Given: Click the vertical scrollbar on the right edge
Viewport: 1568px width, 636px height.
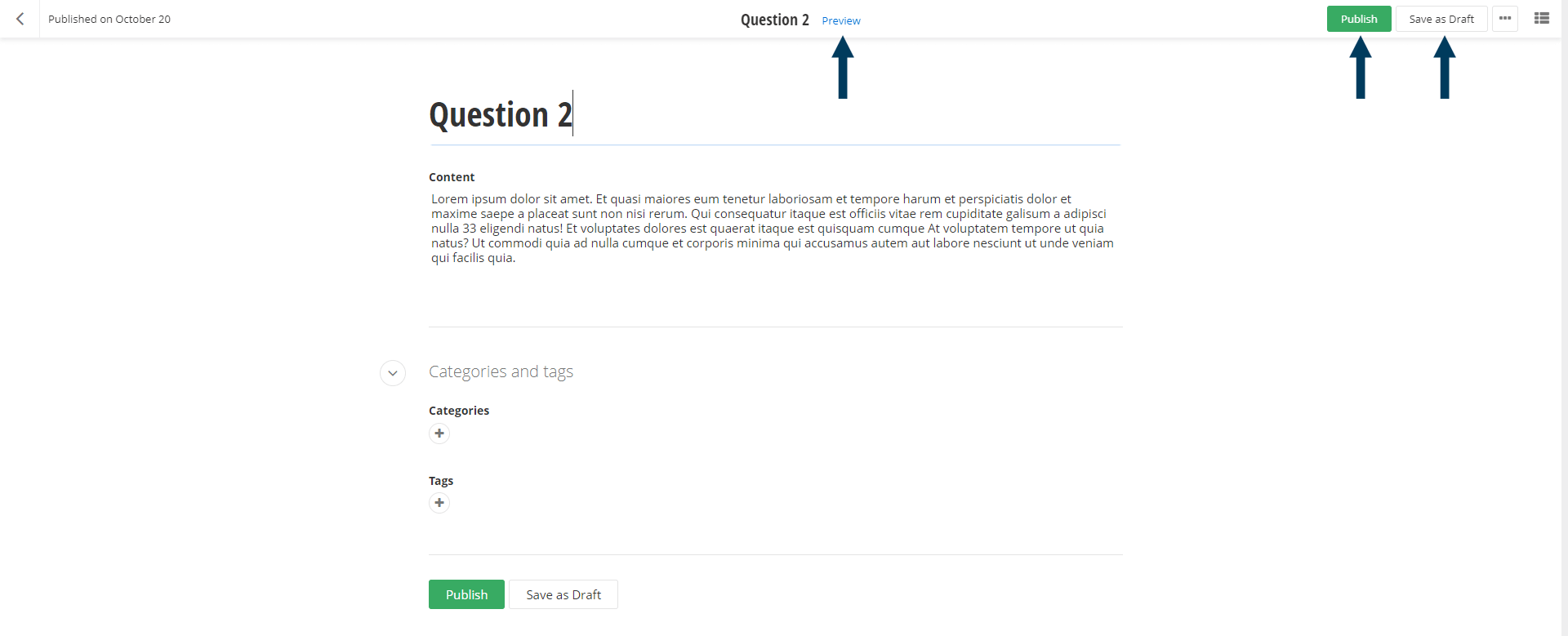Looking at the screenshot, I should point(1564,327).
